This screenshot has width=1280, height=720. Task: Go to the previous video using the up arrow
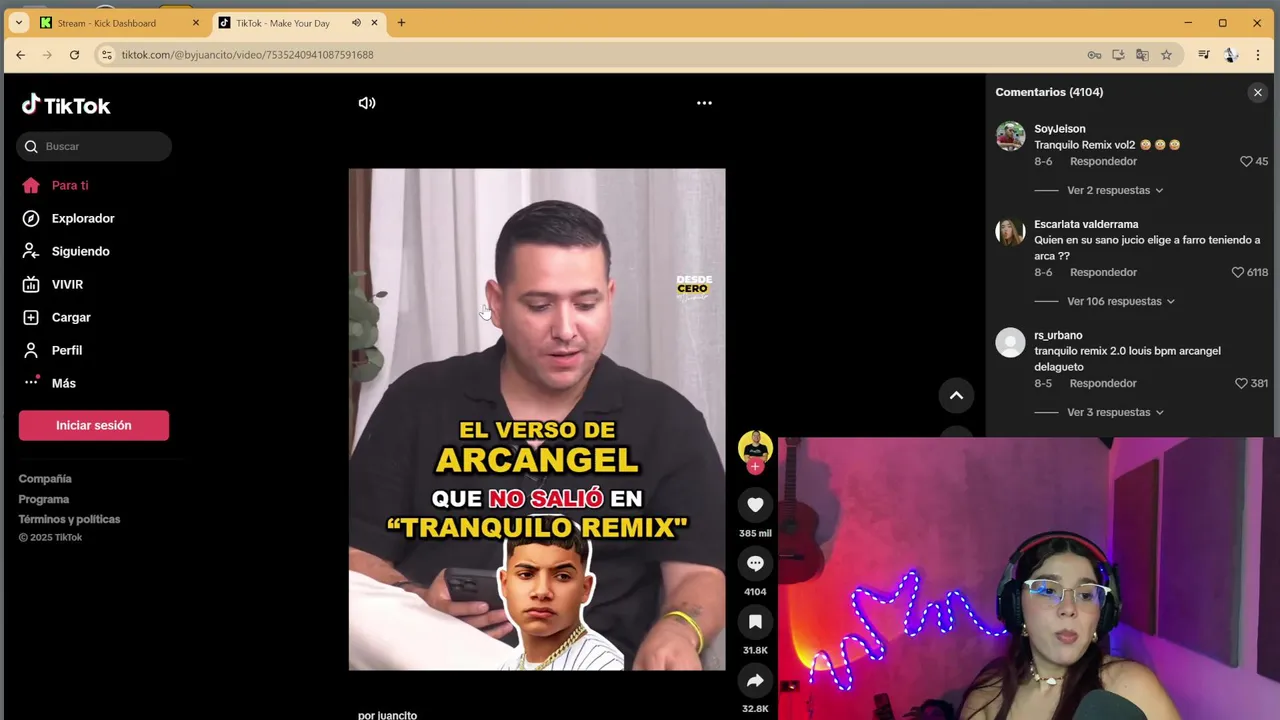(x=956, y=395)
